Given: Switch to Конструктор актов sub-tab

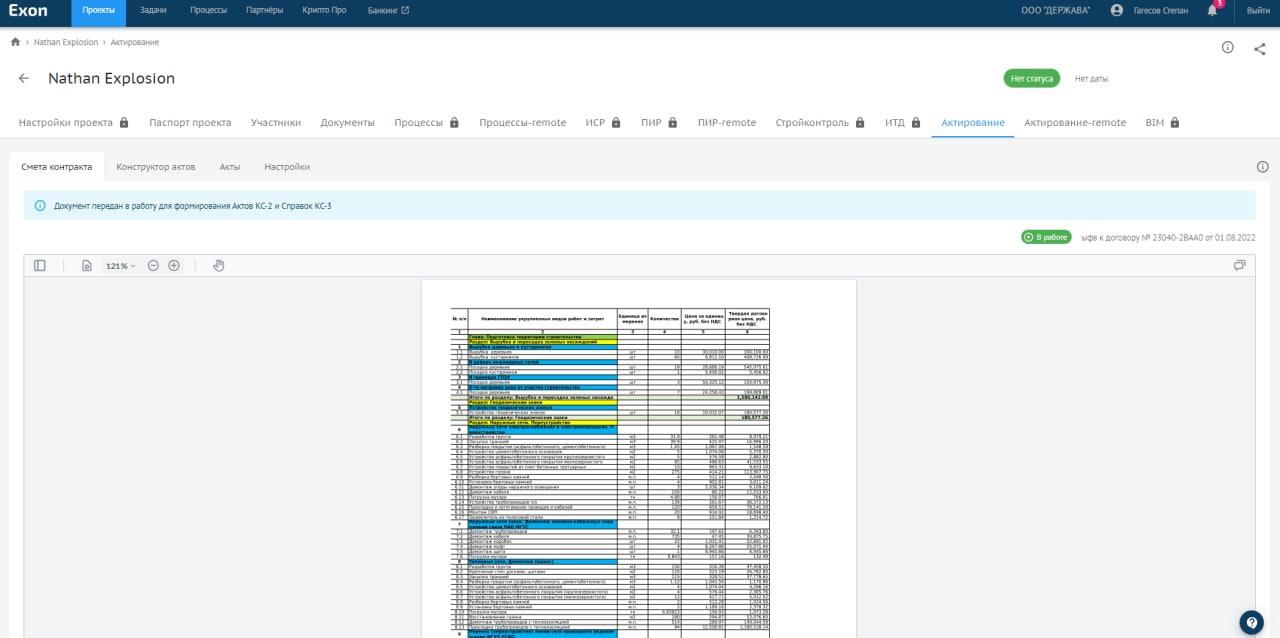Looking at the screenshot, I should coord(156,167).
